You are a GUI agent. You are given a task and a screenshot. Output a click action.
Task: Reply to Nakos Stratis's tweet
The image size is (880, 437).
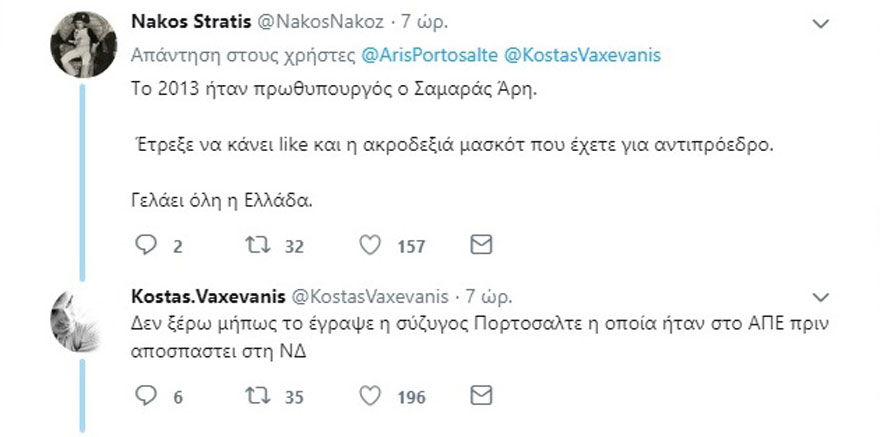146,246
